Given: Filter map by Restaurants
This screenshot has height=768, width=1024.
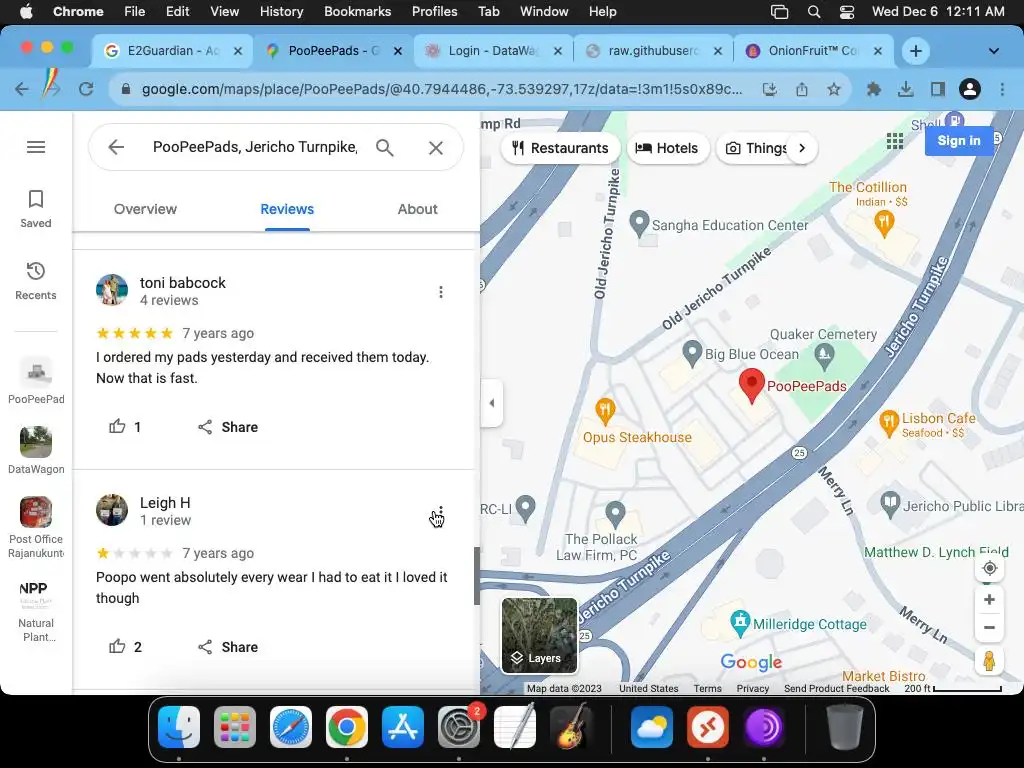Looking at the screenshot, I should pos(560,148).
